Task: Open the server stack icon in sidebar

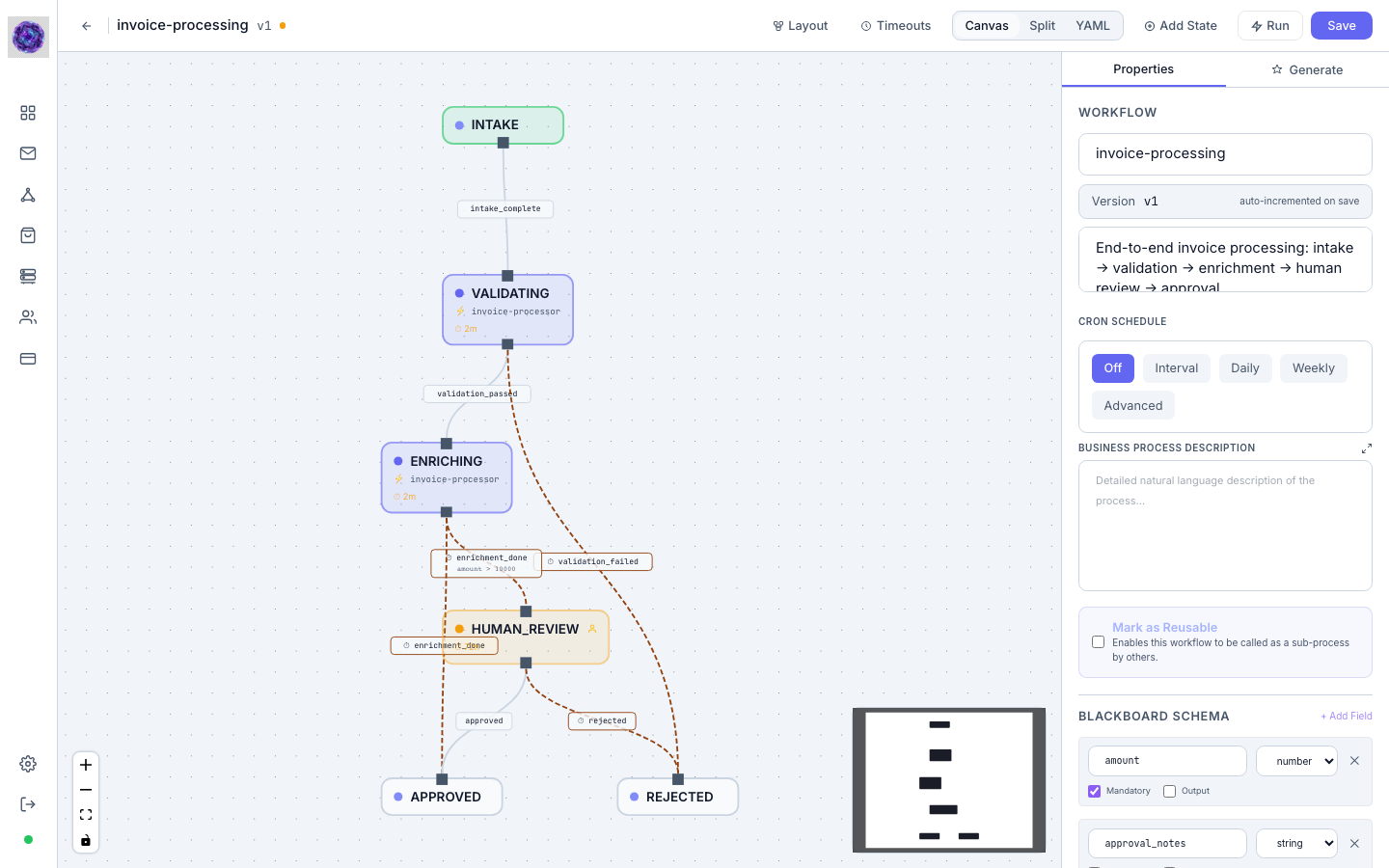Action: pos(28,276)
